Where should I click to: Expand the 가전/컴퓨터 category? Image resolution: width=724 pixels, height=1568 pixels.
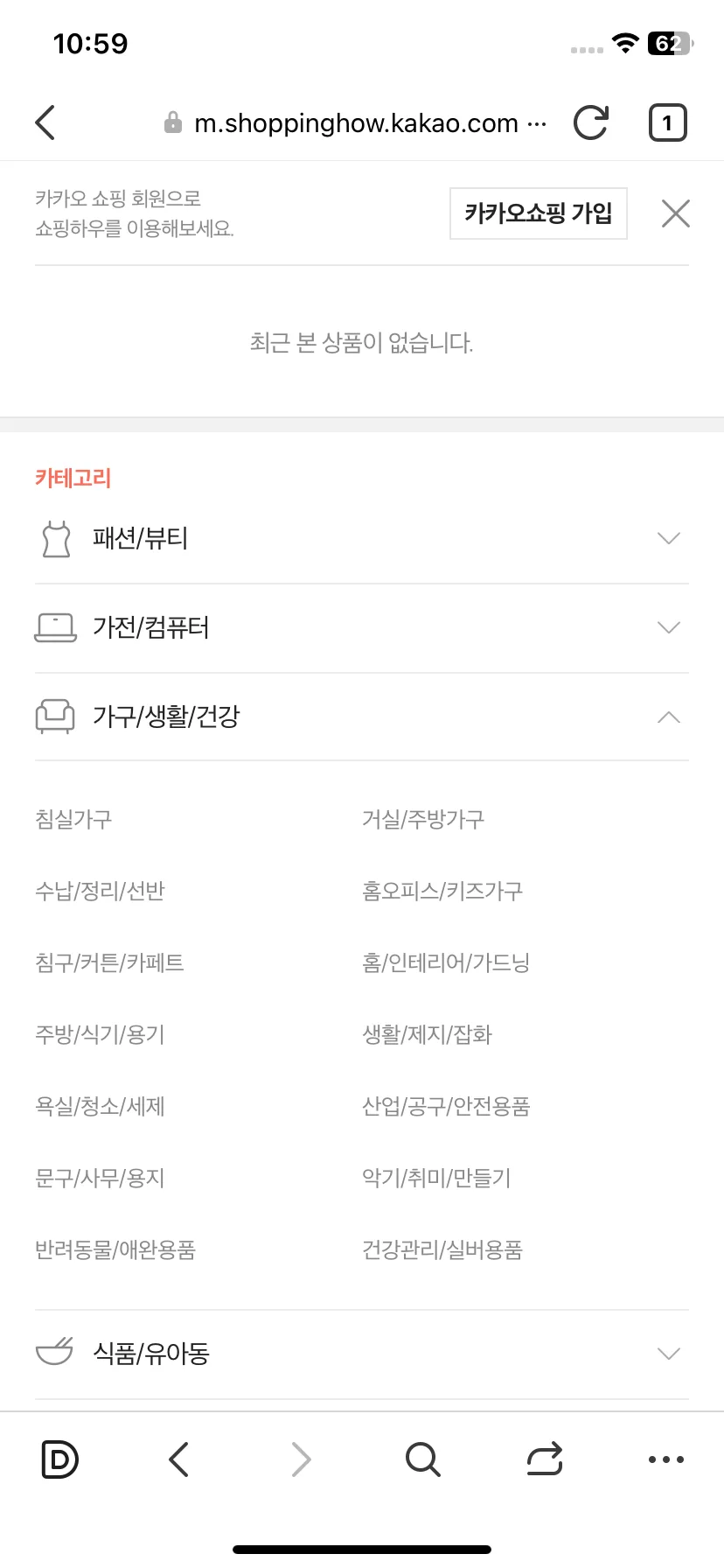(x=362, y=627)
